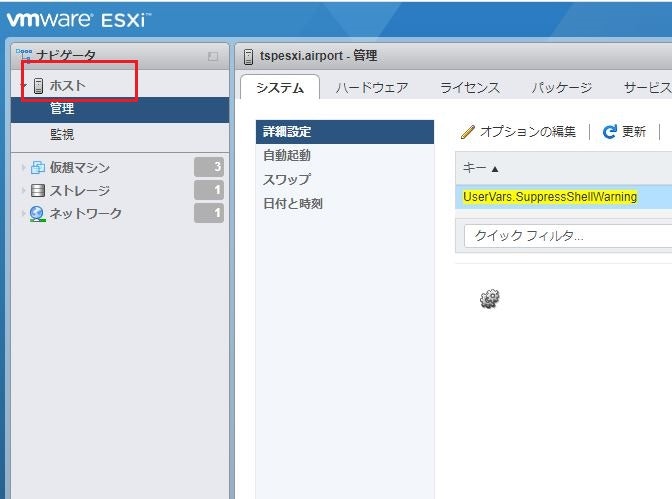The image size is (672, 499).
Task: Click the Network globe icon in the Navigator
Action: 38,213
